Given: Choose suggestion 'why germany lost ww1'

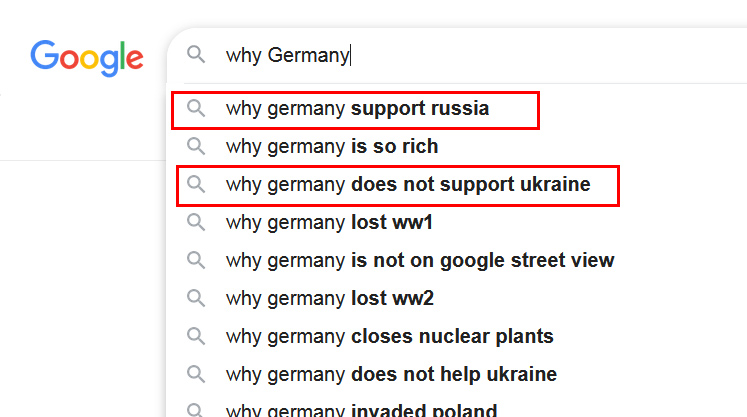Looking at the screenshot, I should (329, 223).
